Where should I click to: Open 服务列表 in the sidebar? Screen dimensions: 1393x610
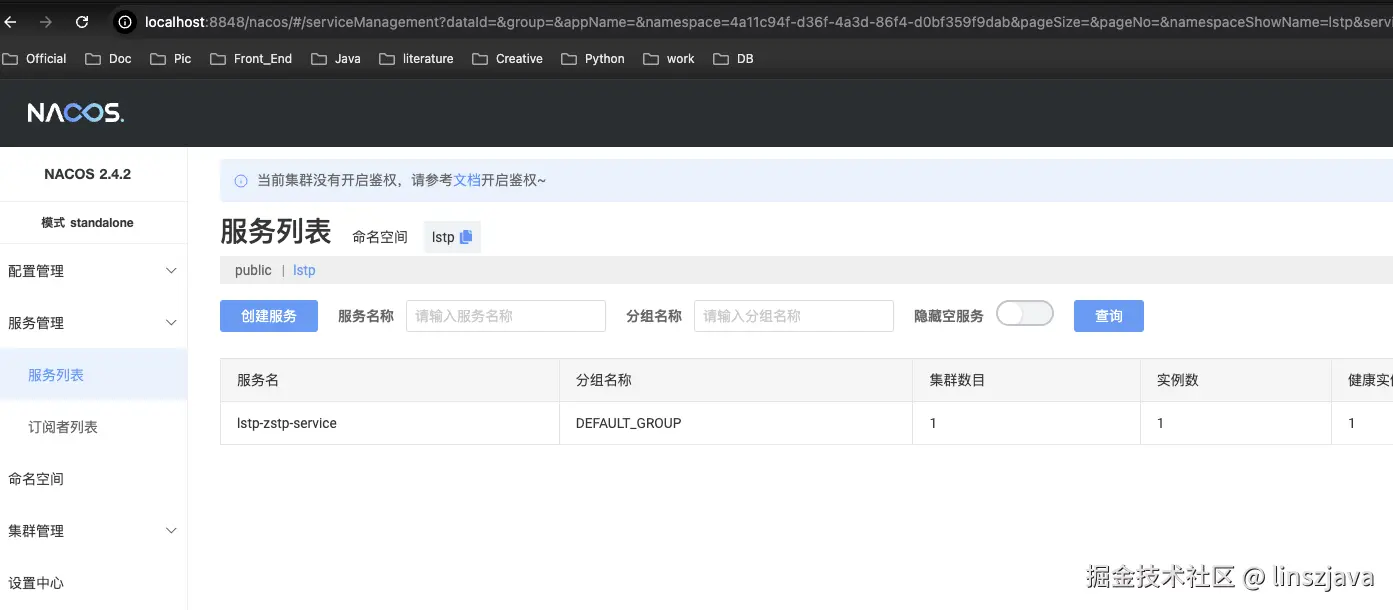click(93, 375)
